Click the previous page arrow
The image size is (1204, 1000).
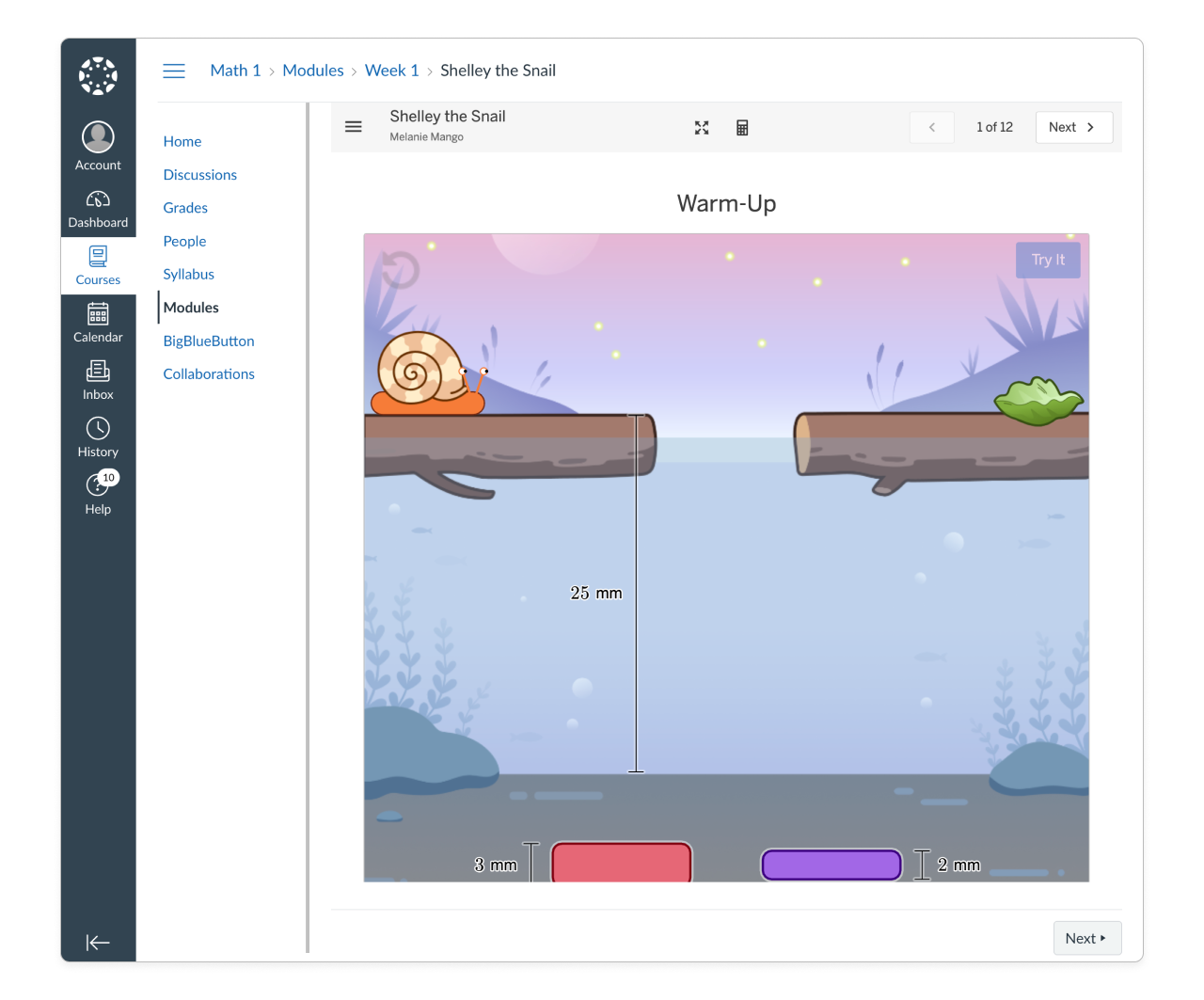(932, 127)
